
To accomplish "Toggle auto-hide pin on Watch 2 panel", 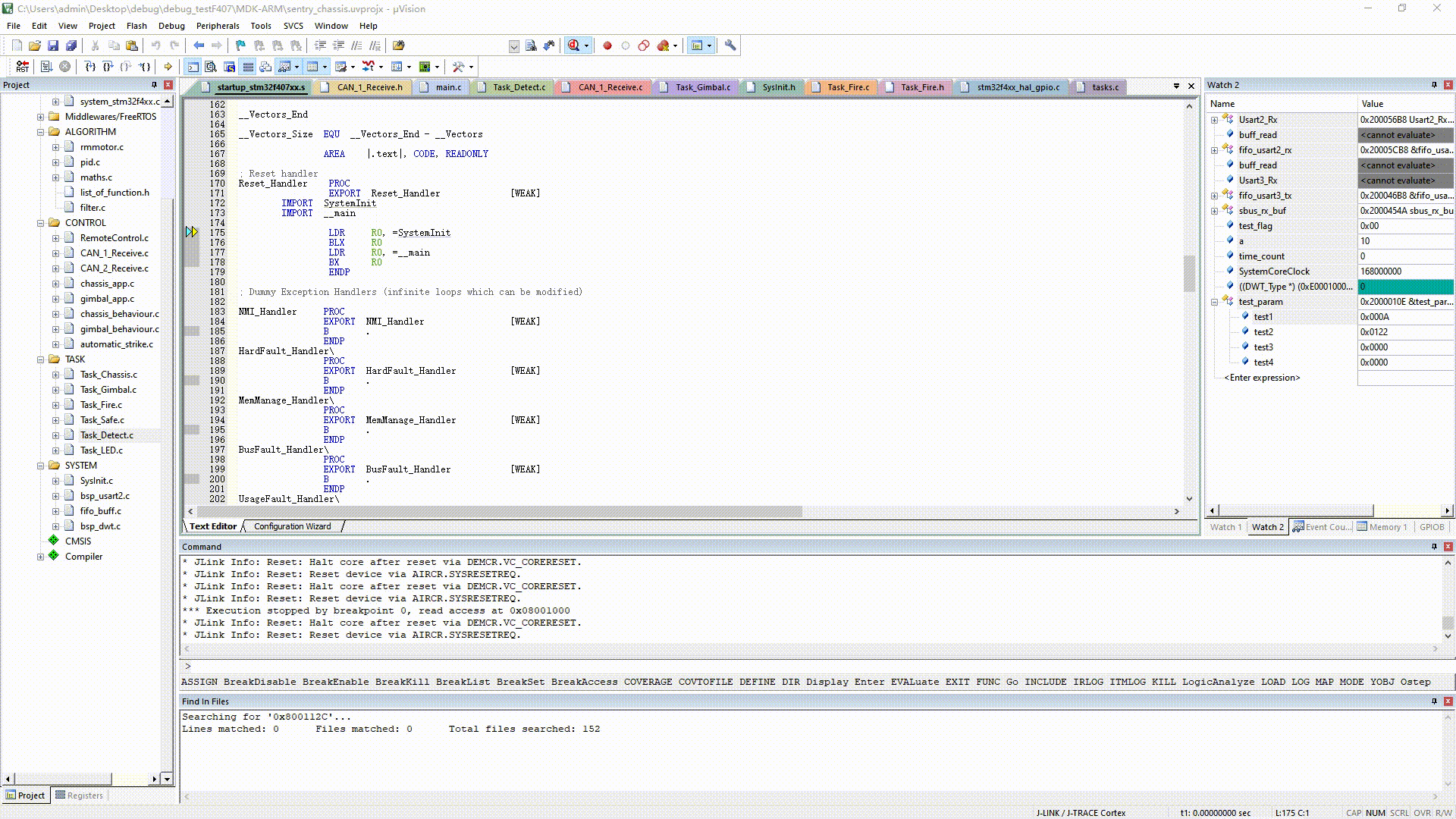I will click(1434, 85).
